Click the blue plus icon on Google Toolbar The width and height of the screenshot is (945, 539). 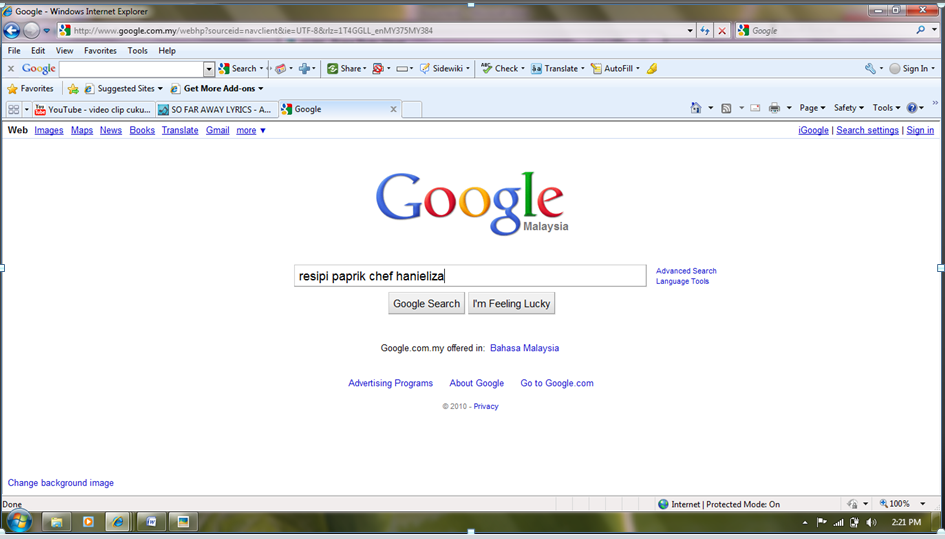[x=304, y=69]
